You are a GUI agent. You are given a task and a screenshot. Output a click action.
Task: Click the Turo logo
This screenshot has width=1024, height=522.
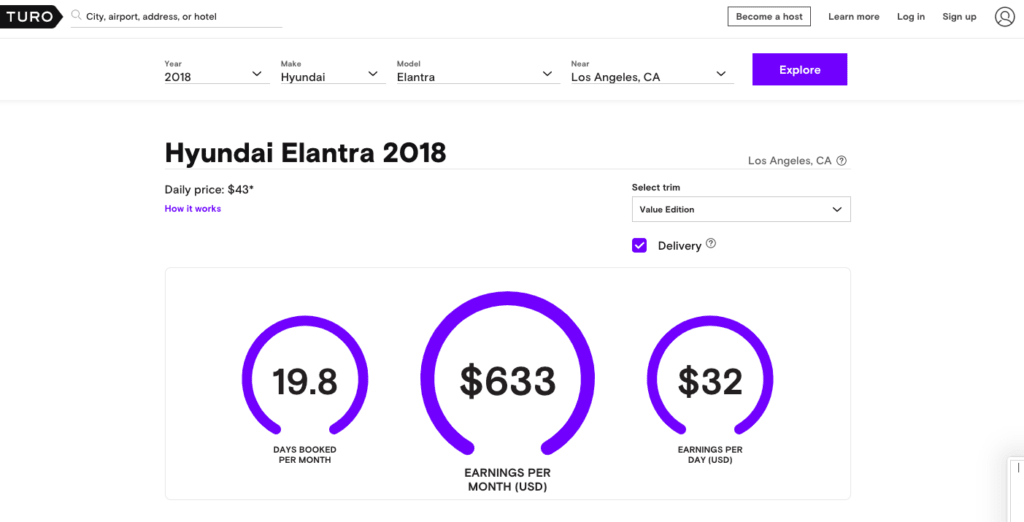tap(31, 16)
